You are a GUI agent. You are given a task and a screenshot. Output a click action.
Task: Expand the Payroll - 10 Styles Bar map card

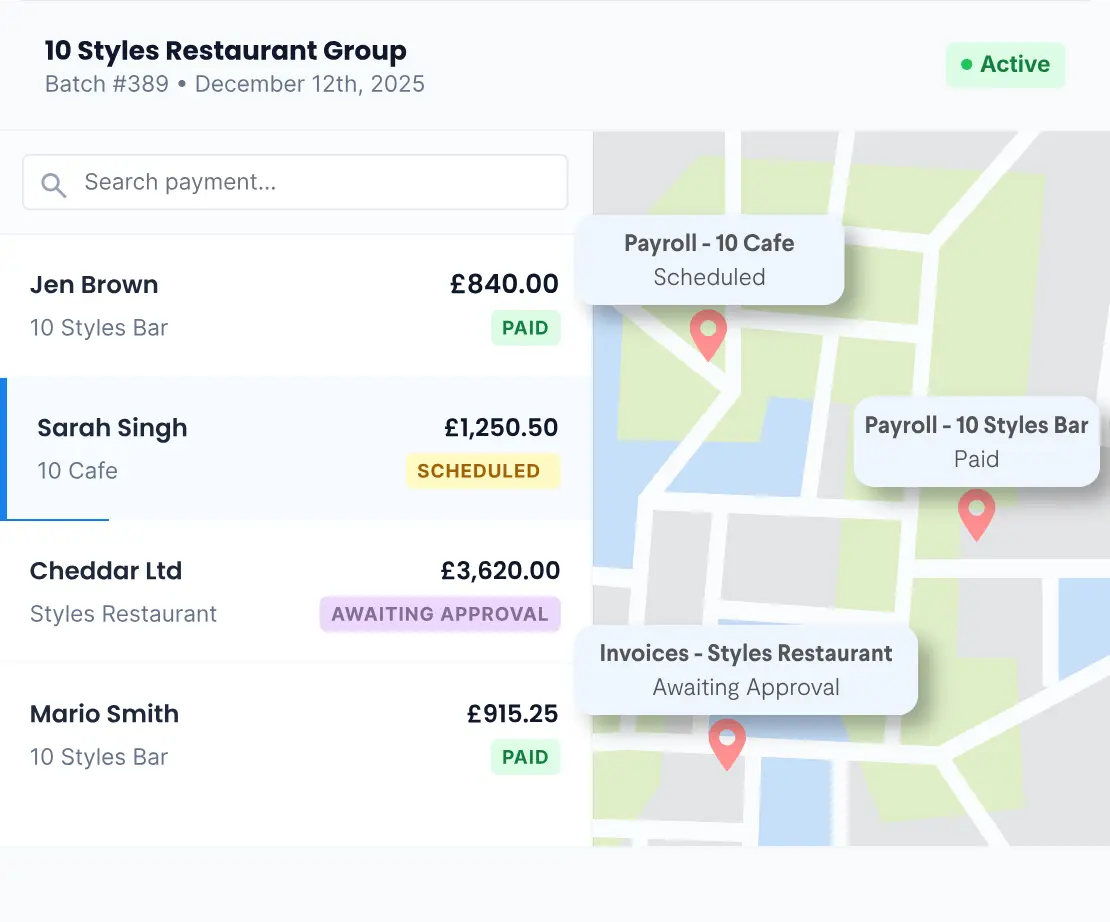[976, 441]
